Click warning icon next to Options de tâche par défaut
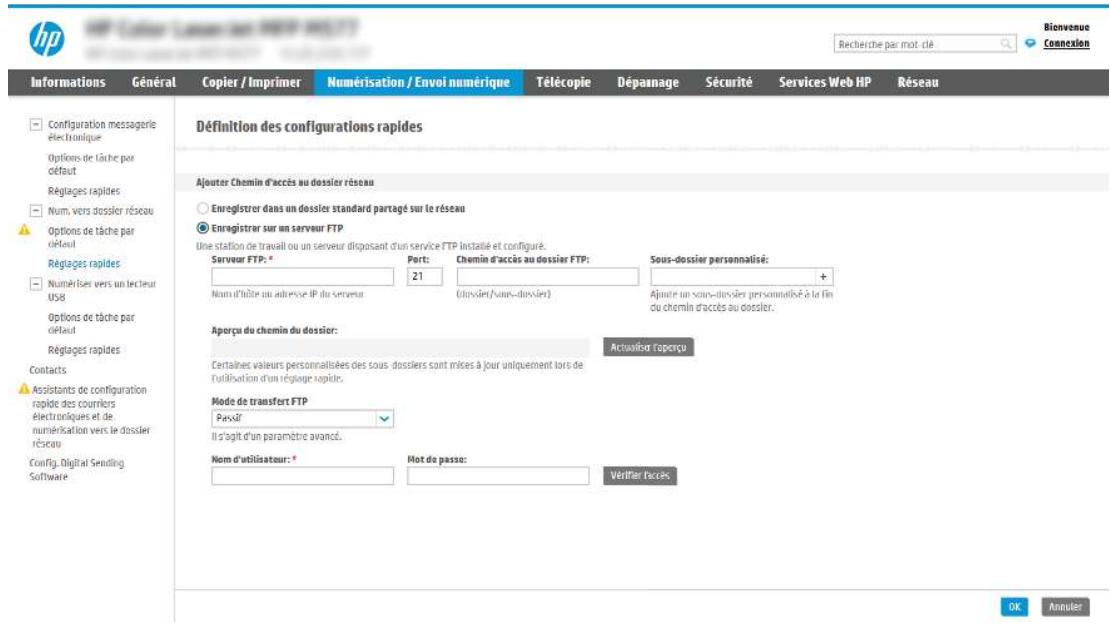The height and width of the screenshot is (628, 1110). [x=25, y=230]
